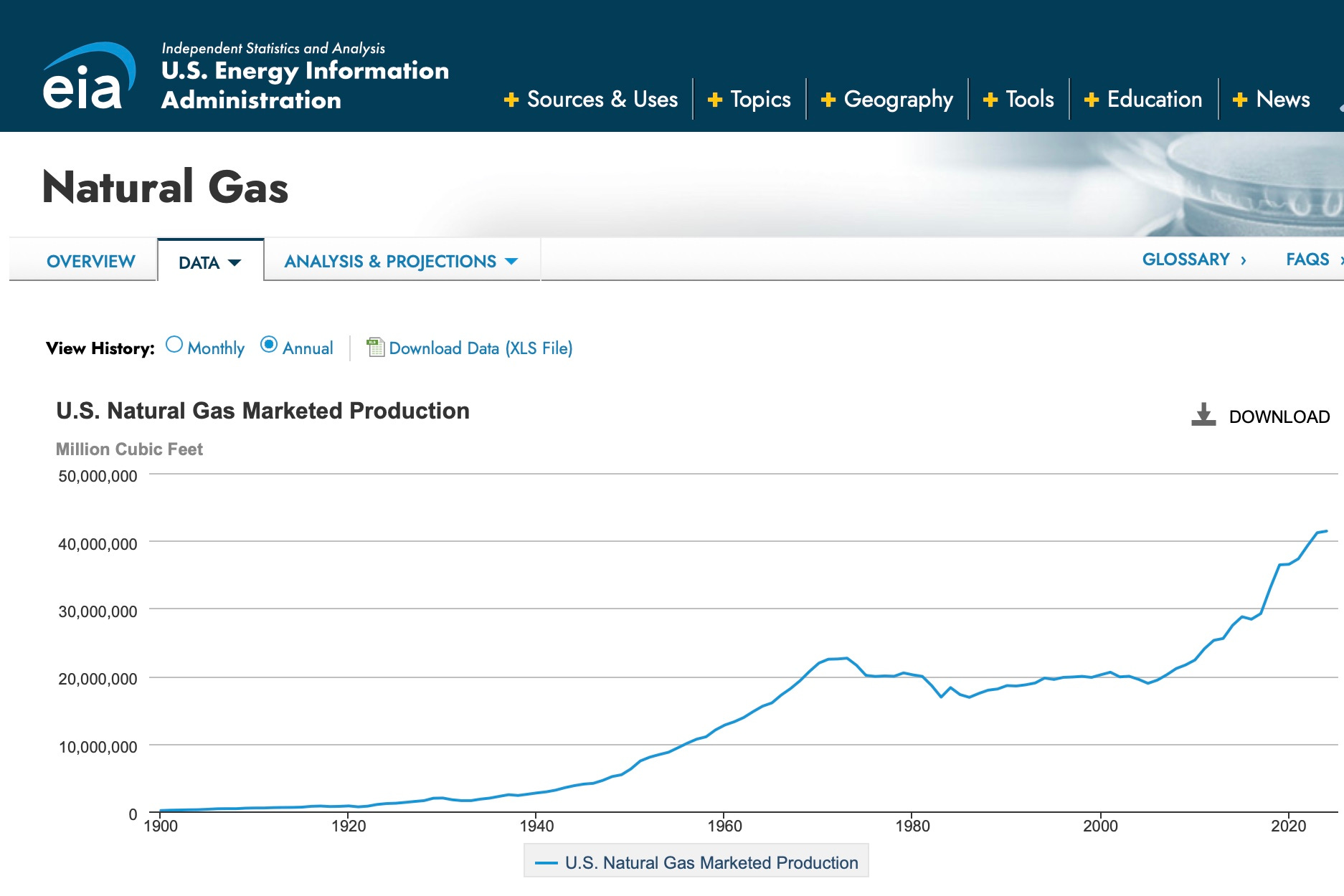Select the Monthly radio button
Image resolution: width=1344 pixels, height=896 pixels.
point(174,345)
